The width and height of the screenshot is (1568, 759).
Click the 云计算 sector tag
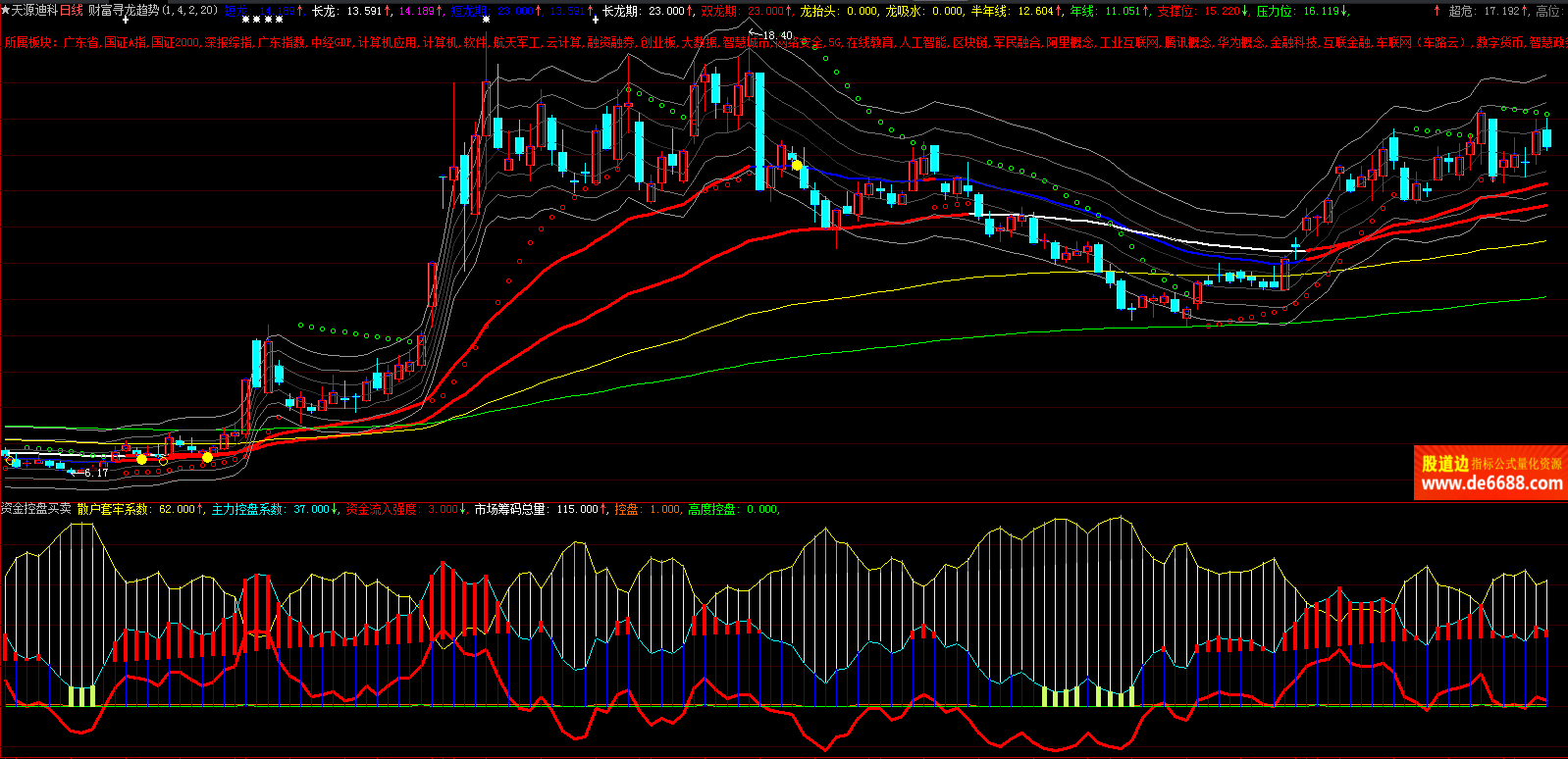tap(563, 43)
